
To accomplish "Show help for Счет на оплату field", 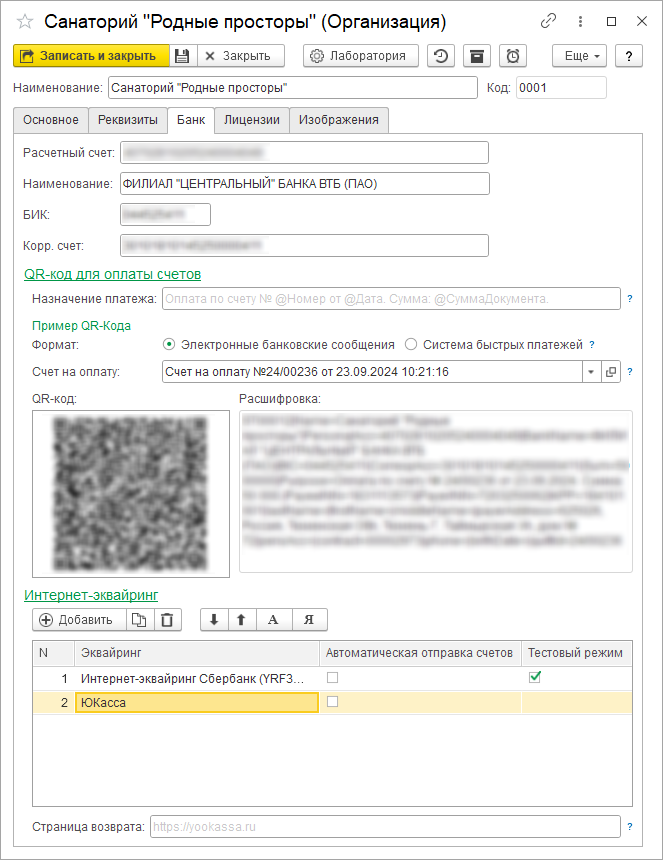I will 630,372.
